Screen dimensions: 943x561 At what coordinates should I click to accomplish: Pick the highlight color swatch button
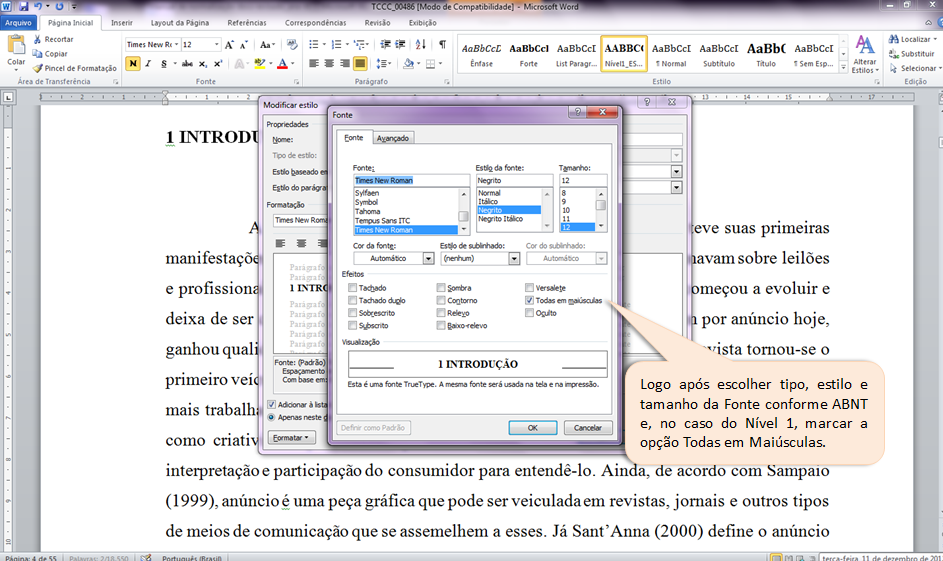[x=259, y=64]
